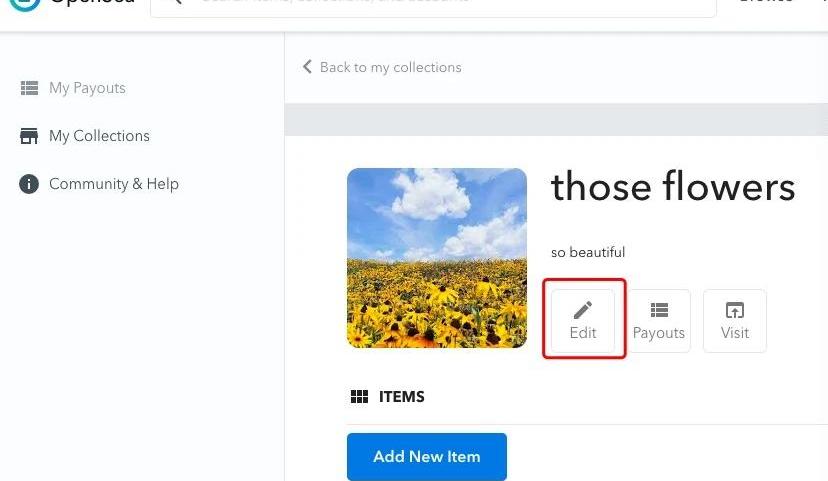Image resolution: width=828 pixels, height=481 pixels.
Task: Click the sunflower field collection thumbnail
Action: [437, 258]
